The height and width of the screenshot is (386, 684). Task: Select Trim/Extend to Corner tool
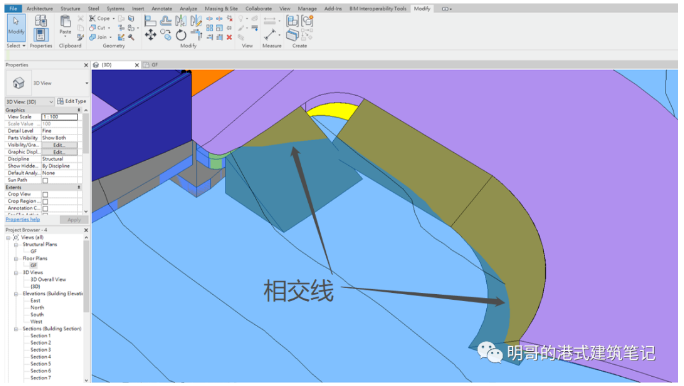pos(196,35)
